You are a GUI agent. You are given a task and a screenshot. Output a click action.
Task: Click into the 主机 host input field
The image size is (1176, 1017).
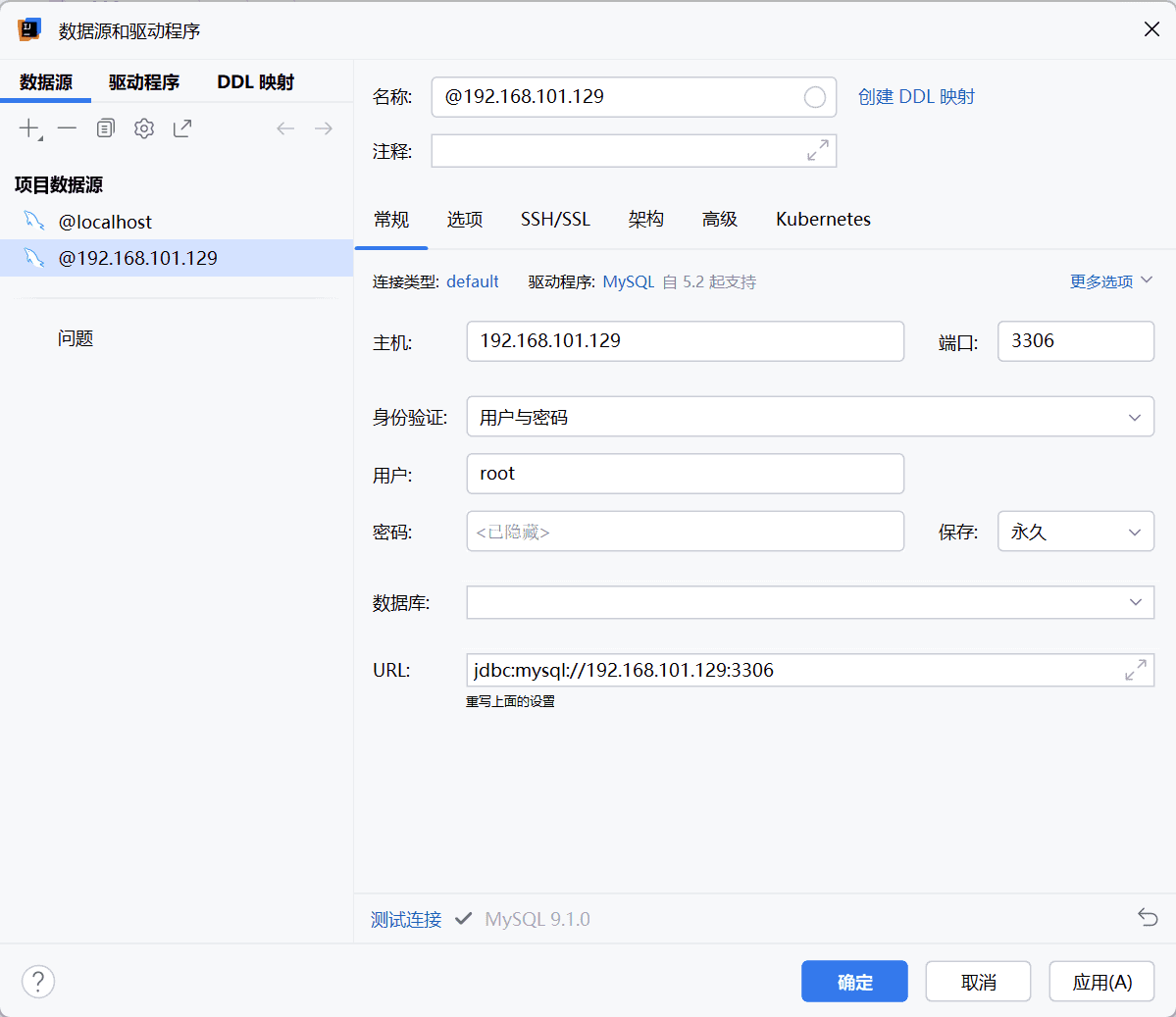pyautogui.click(x=685, y=341)
